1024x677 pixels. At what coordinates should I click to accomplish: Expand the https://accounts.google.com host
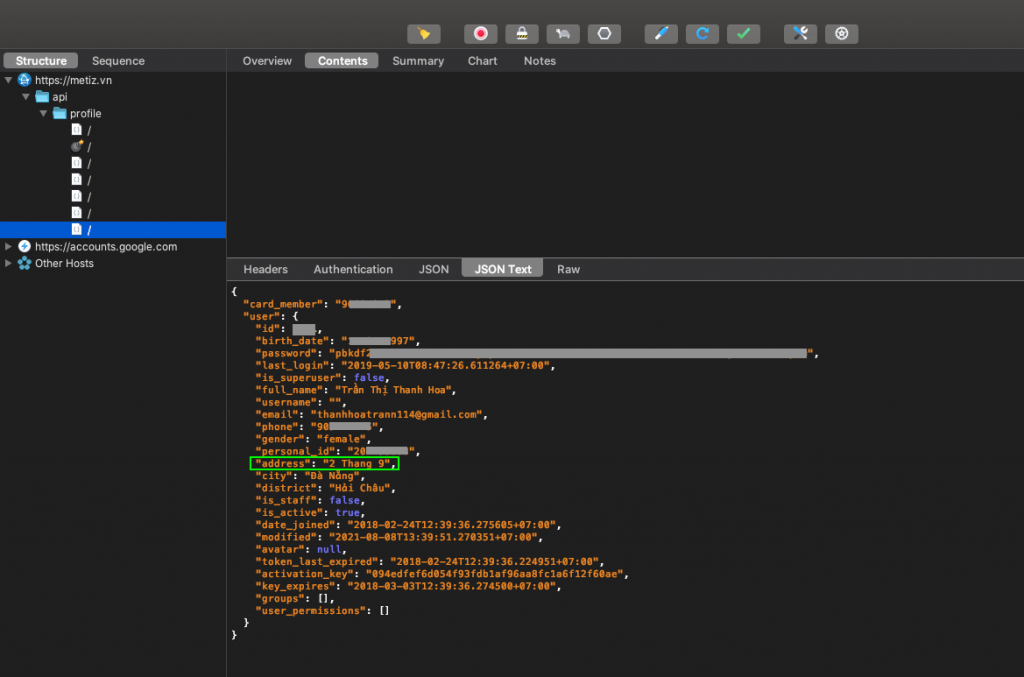[x=8, y=246]
